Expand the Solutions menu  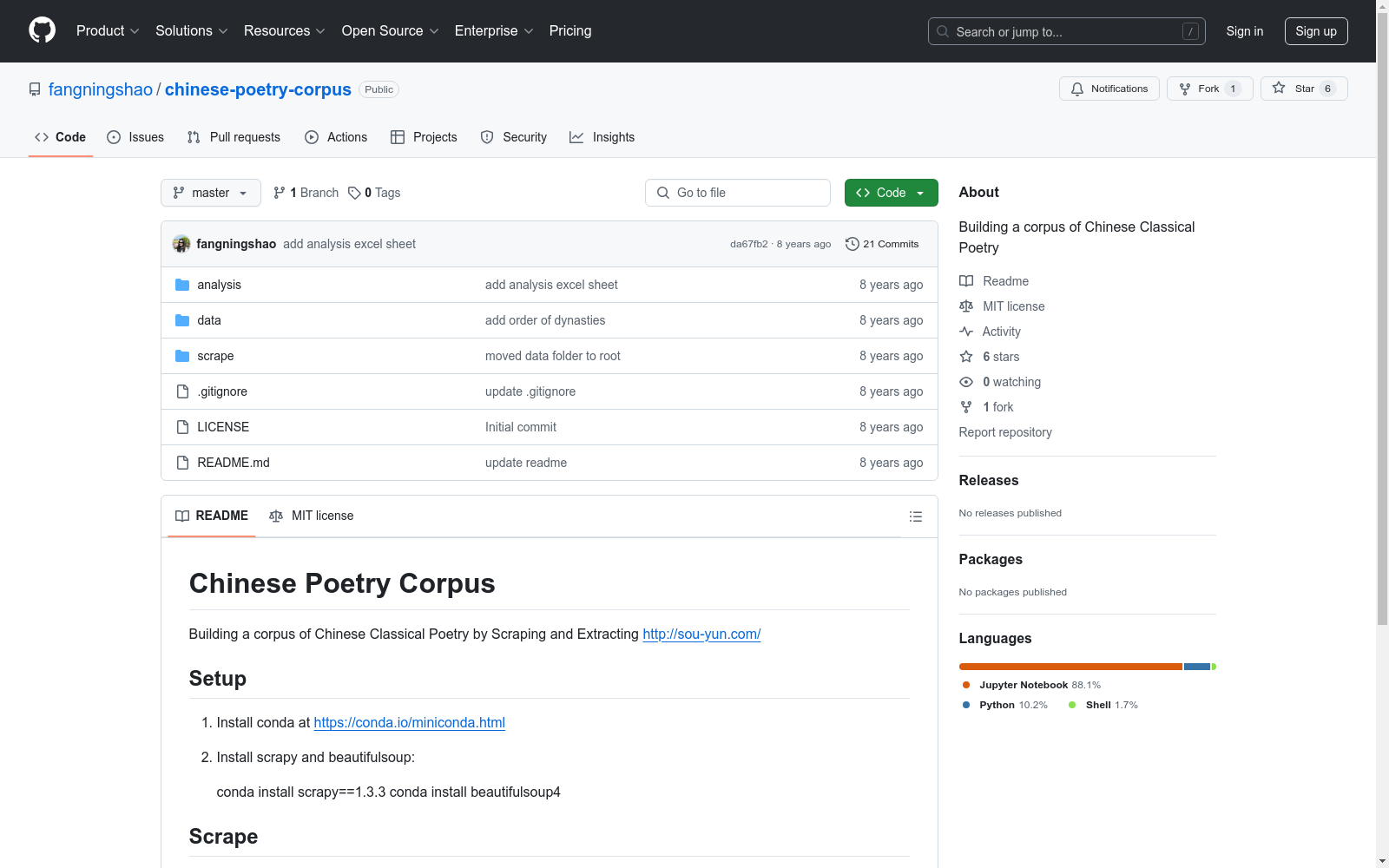coord(192,31)
